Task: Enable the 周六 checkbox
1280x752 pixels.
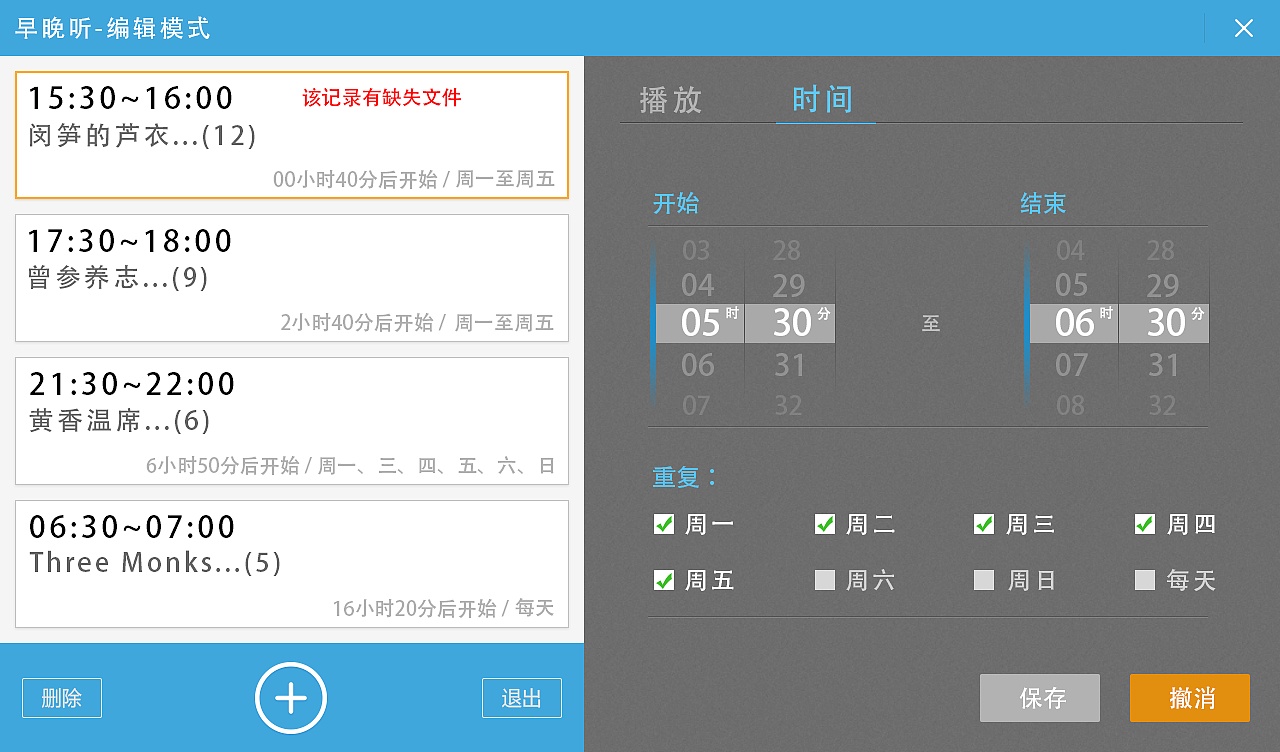Action: coord(824,580)
